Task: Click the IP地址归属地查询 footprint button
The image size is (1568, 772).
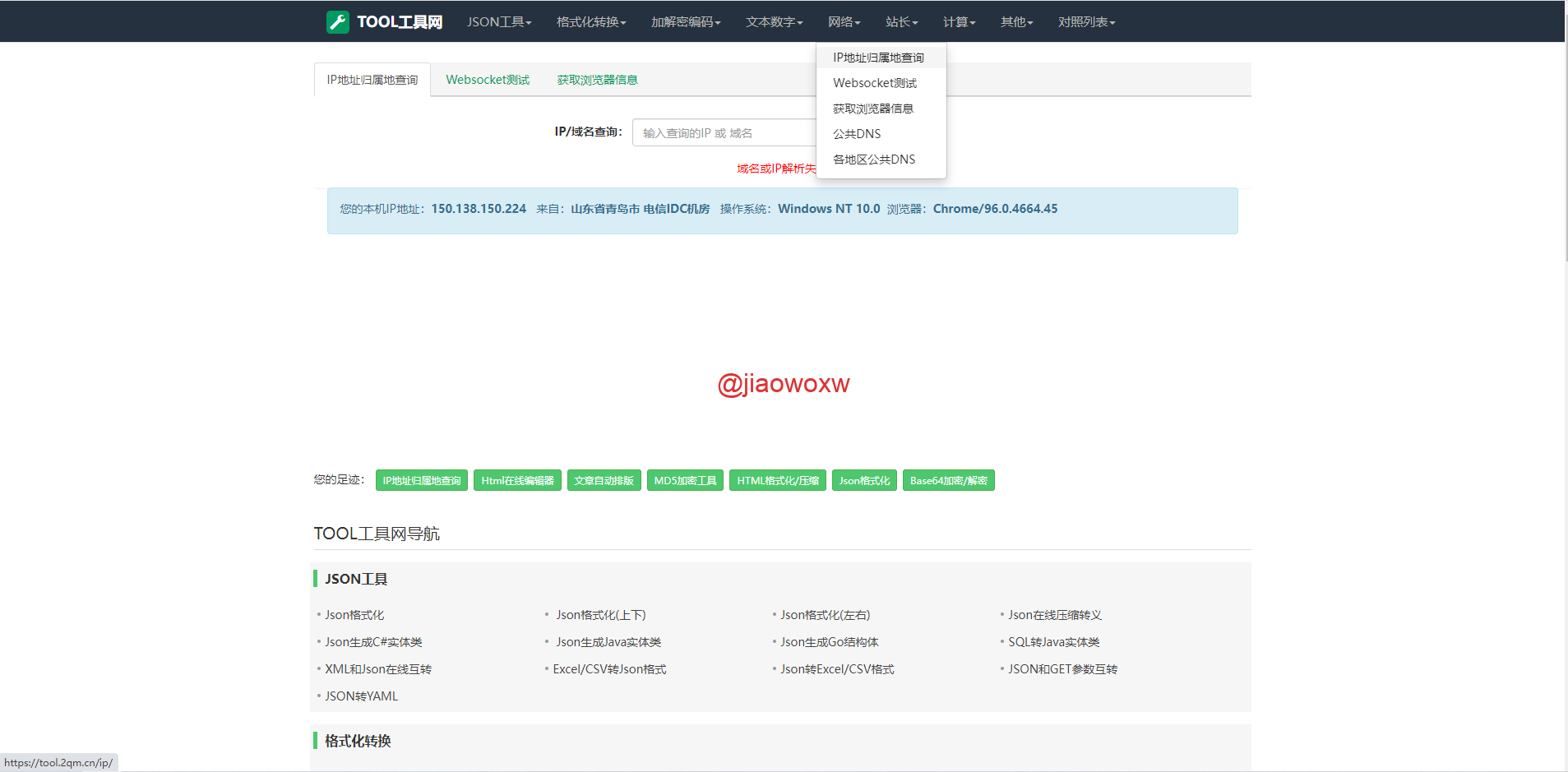Action: click(x=422, y=481)
